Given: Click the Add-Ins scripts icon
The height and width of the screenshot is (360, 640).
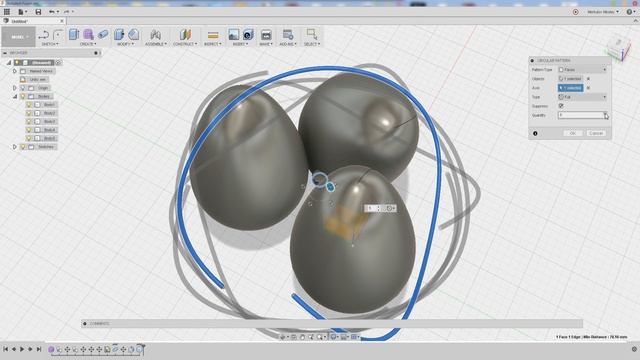Looking at the screenshot, I should tap(287, 35).
